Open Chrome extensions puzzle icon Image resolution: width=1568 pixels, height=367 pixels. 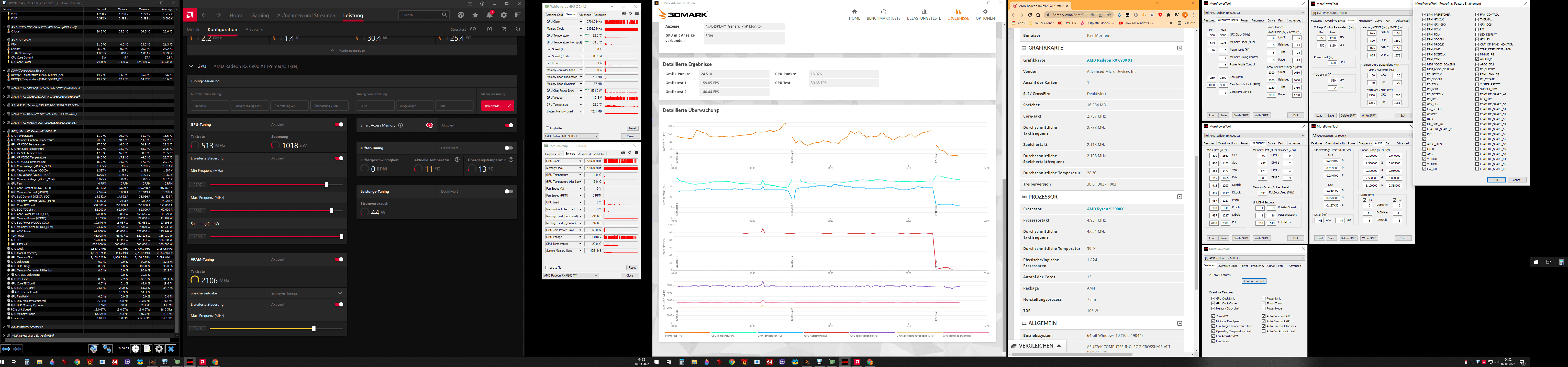point(1169,15)
